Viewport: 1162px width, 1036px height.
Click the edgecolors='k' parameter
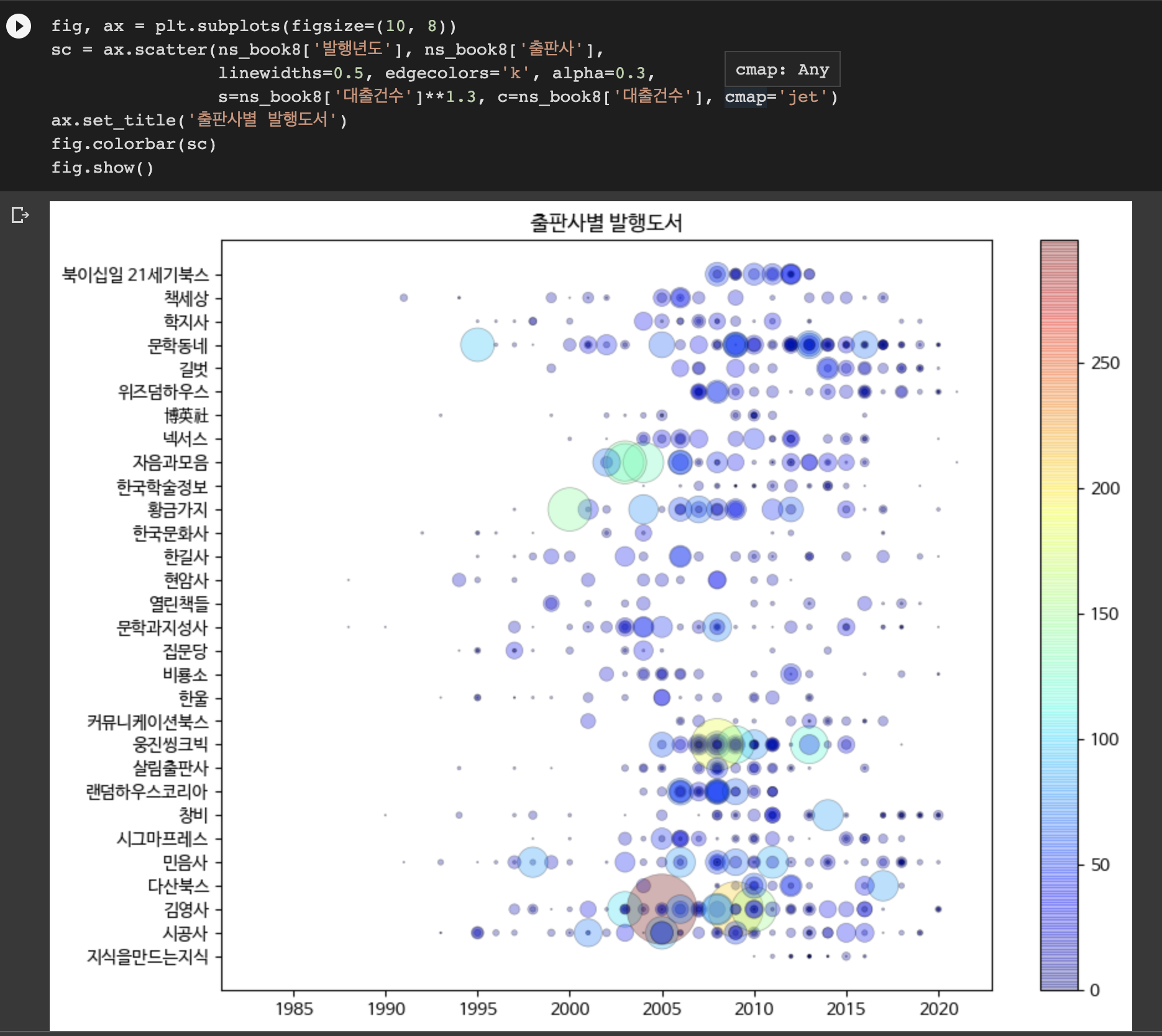(457, 73)
